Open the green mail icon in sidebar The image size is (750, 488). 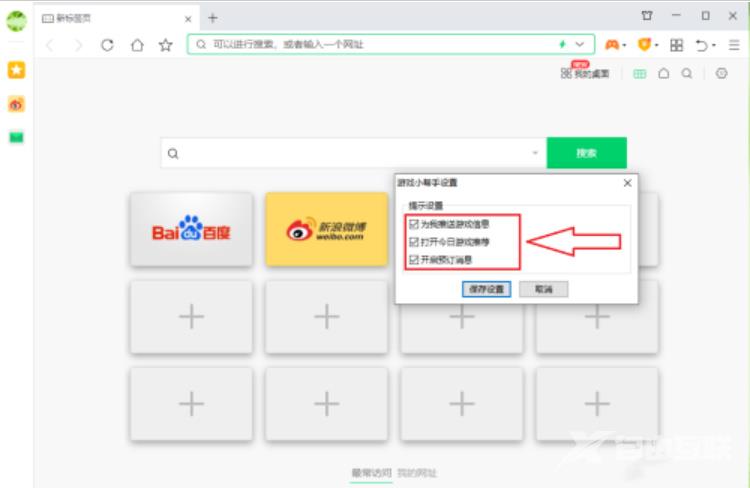[x=16, y=138]
